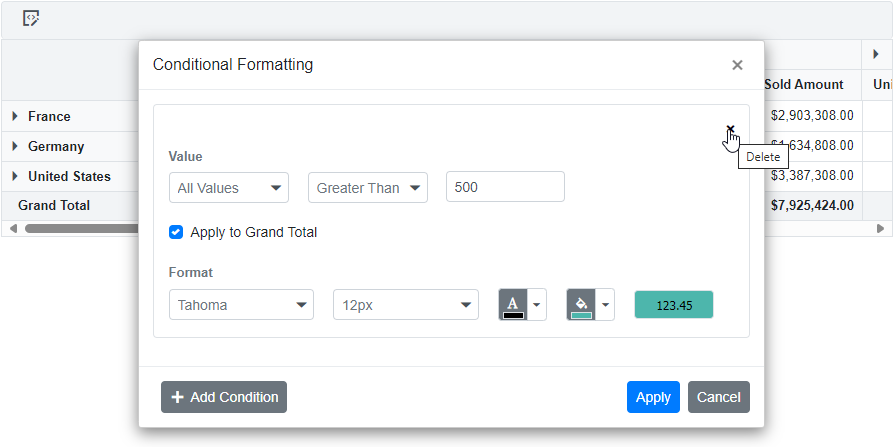Open the All Values dropdown
The image size is (895, 447).
tap(229, 188)
